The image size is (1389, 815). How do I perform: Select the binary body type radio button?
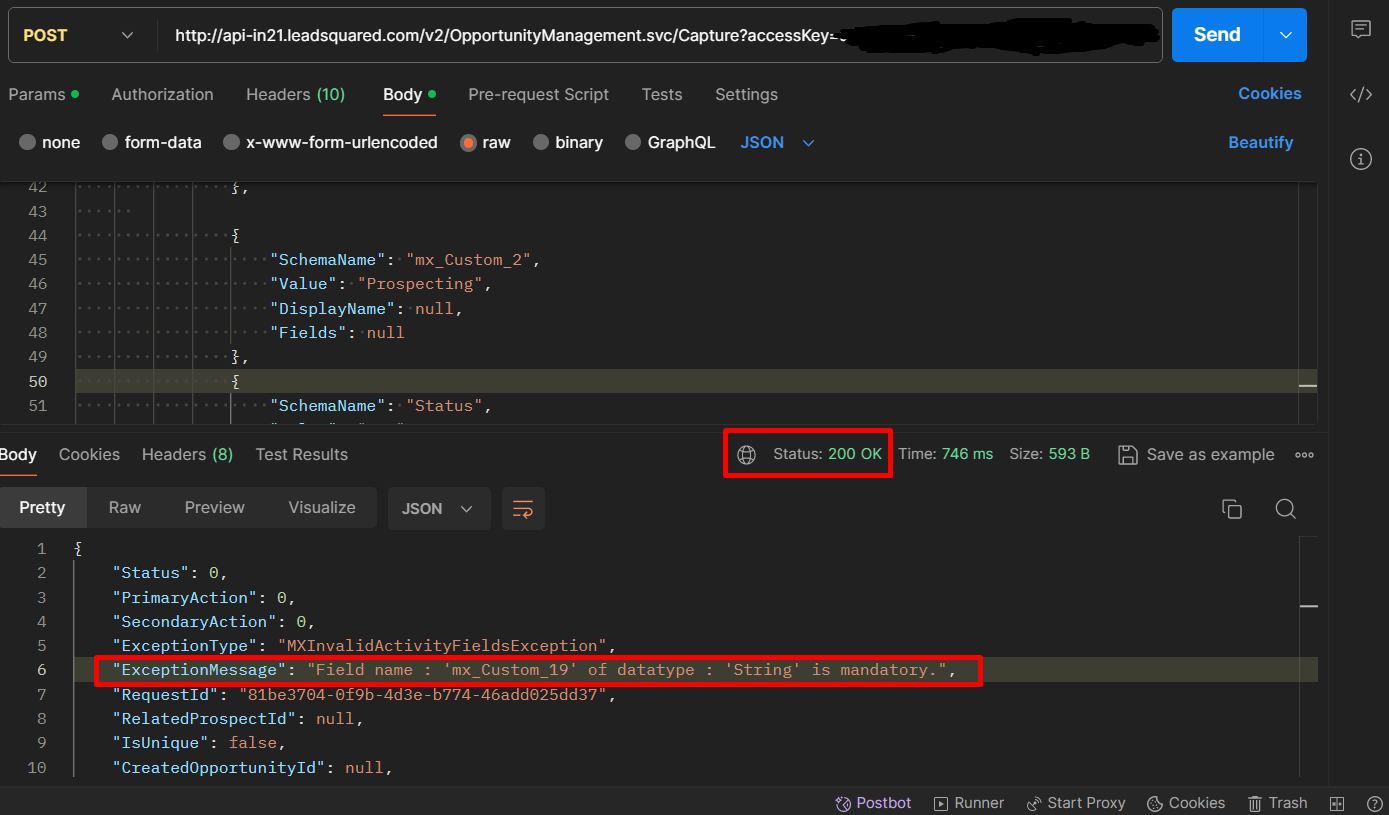click(x=541, y=143)
